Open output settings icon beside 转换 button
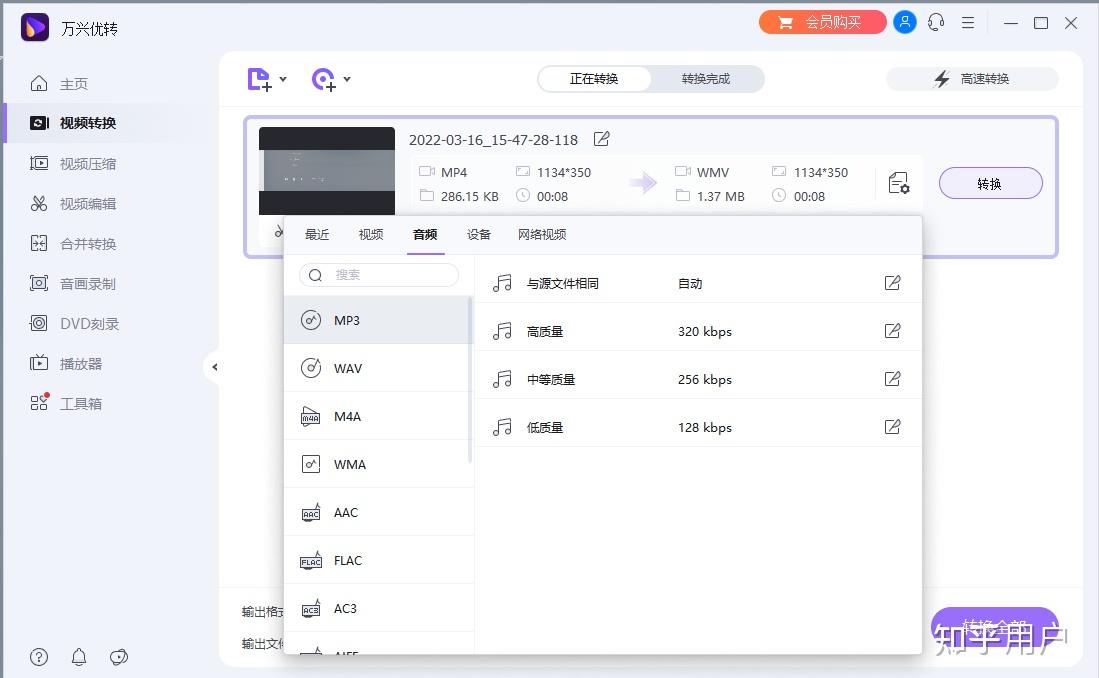 [899, 183]
